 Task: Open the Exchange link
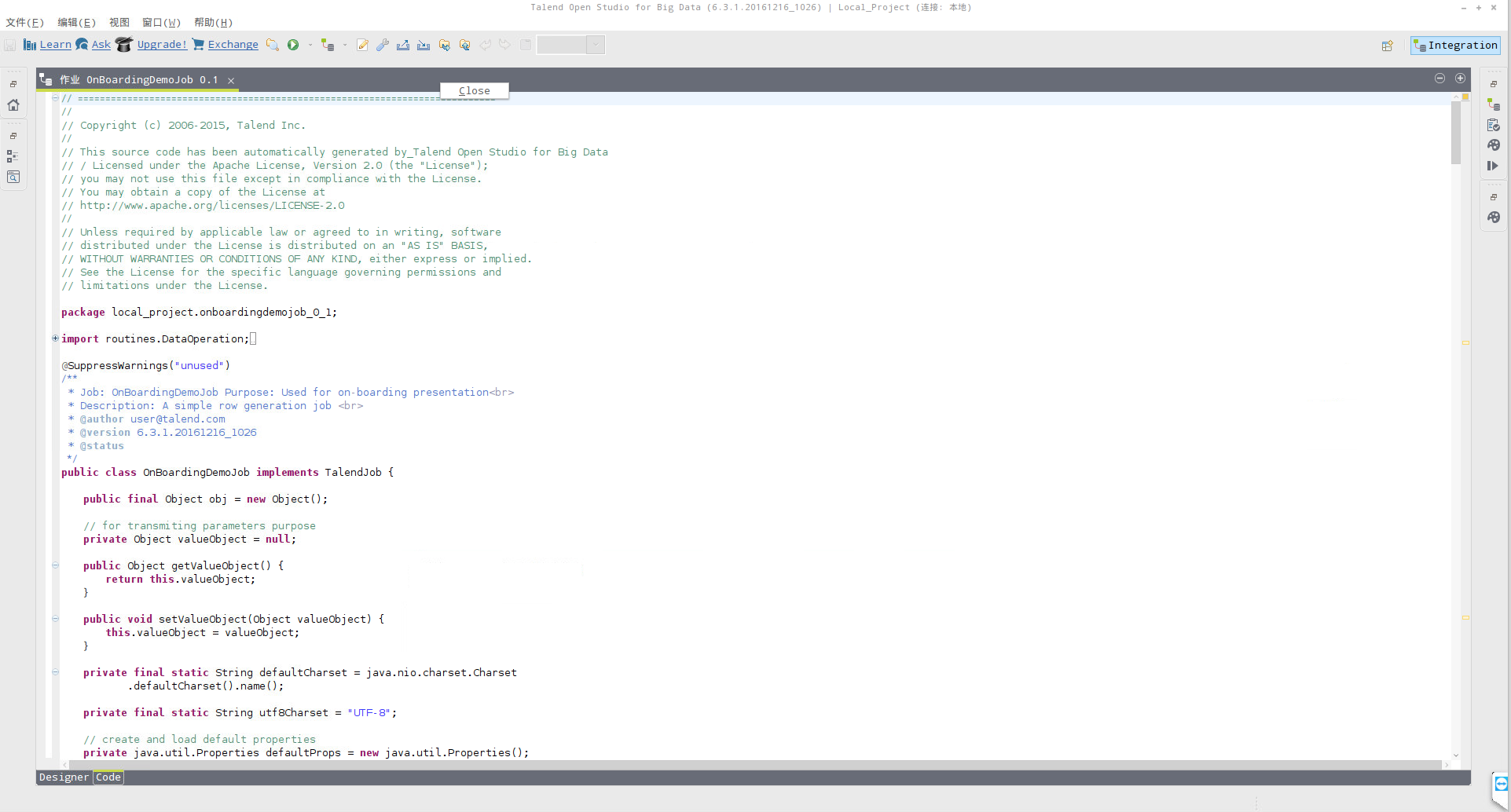point(233,45)
